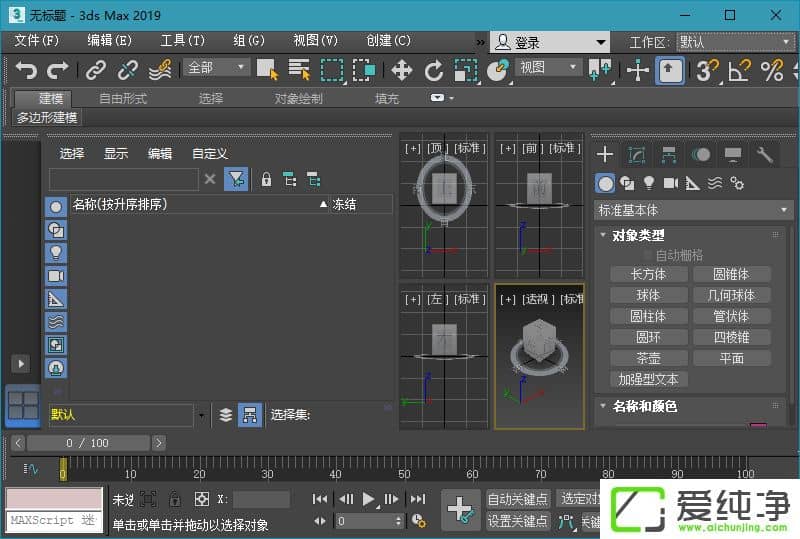Toggle the Angle Snap button
Viewport: 800px width, 539px height.
[x=740, y=70]
